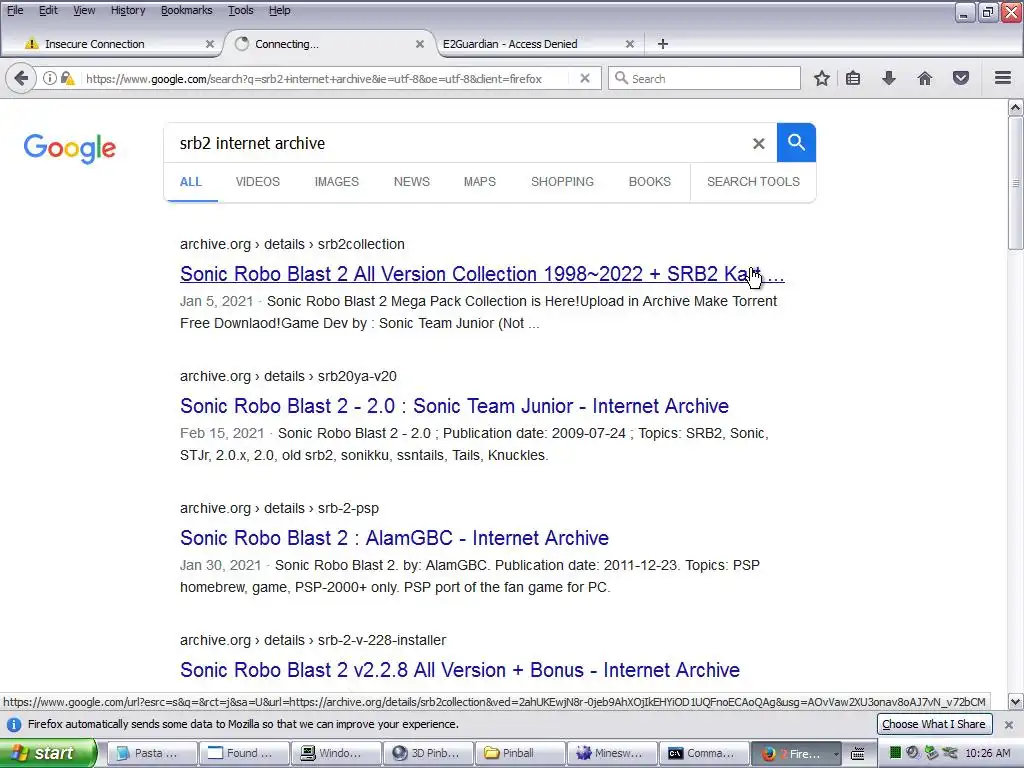Open Sonic Robo Blast 2 All Version Collection link
Viewport: 1024px width, 768px height.
(x=482, y=274)
